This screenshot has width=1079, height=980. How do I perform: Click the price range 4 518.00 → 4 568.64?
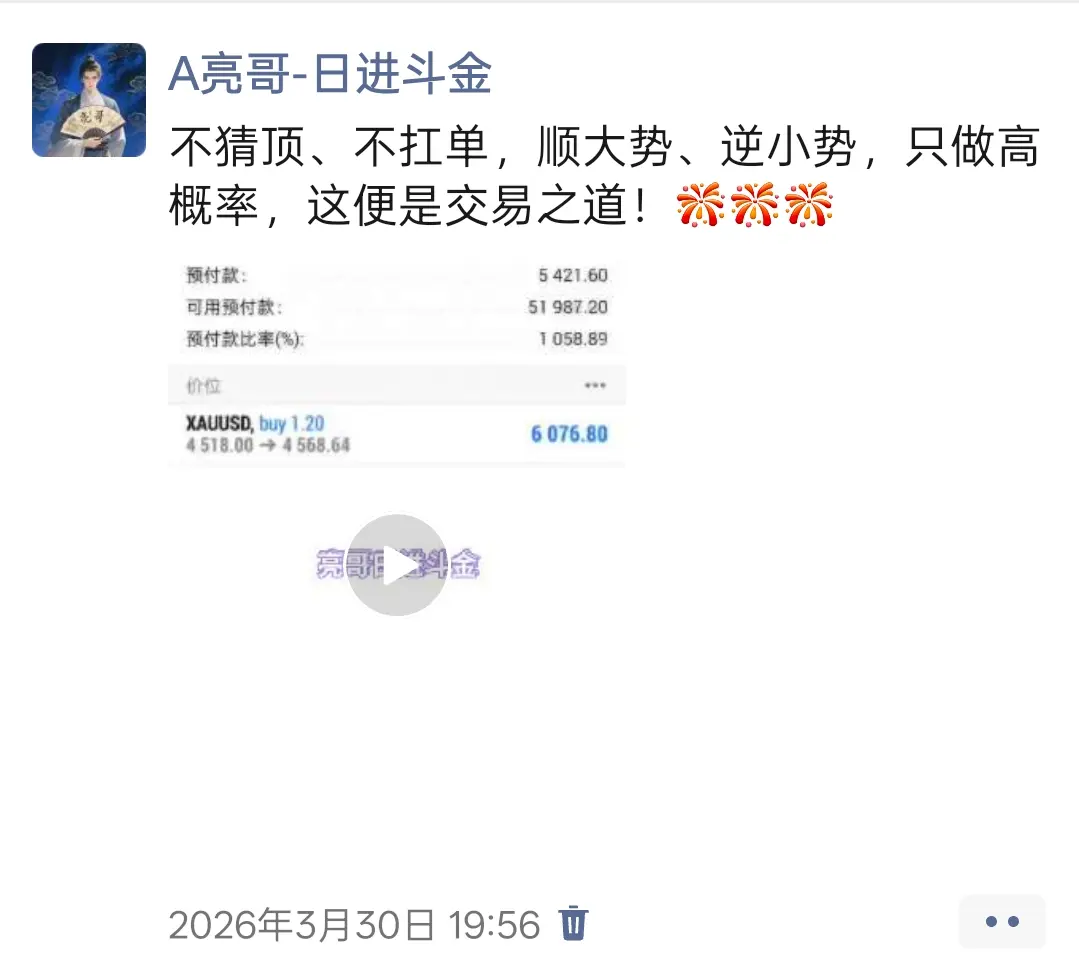click(x=268, y=445)
